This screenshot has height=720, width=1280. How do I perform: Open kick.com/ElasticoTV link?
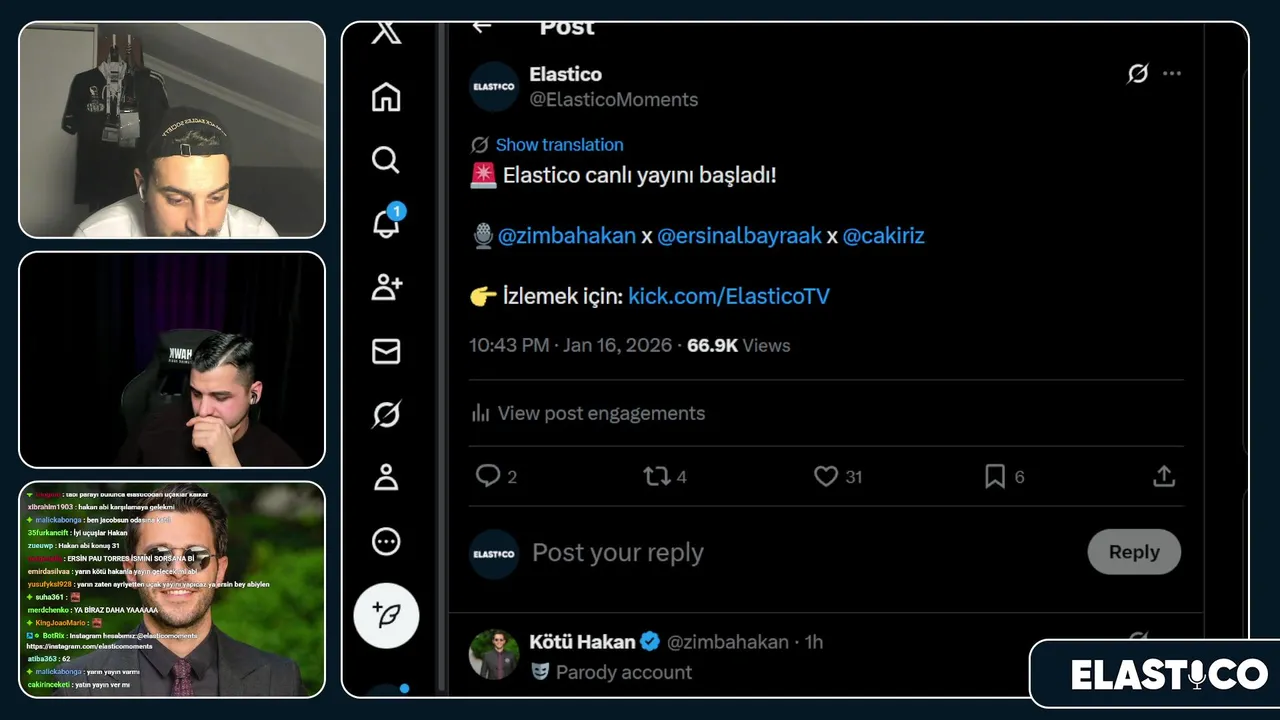[729, 296]
